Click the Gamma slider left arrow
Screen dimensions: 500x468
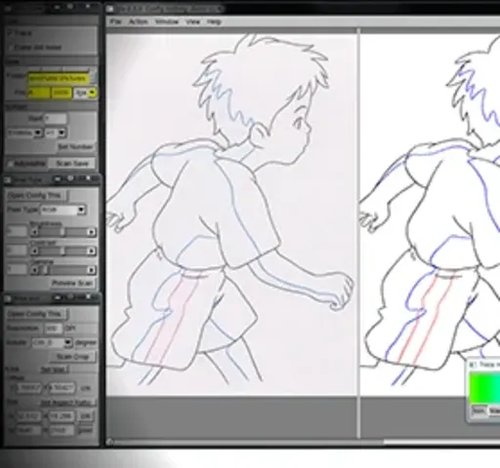point(35,270)
